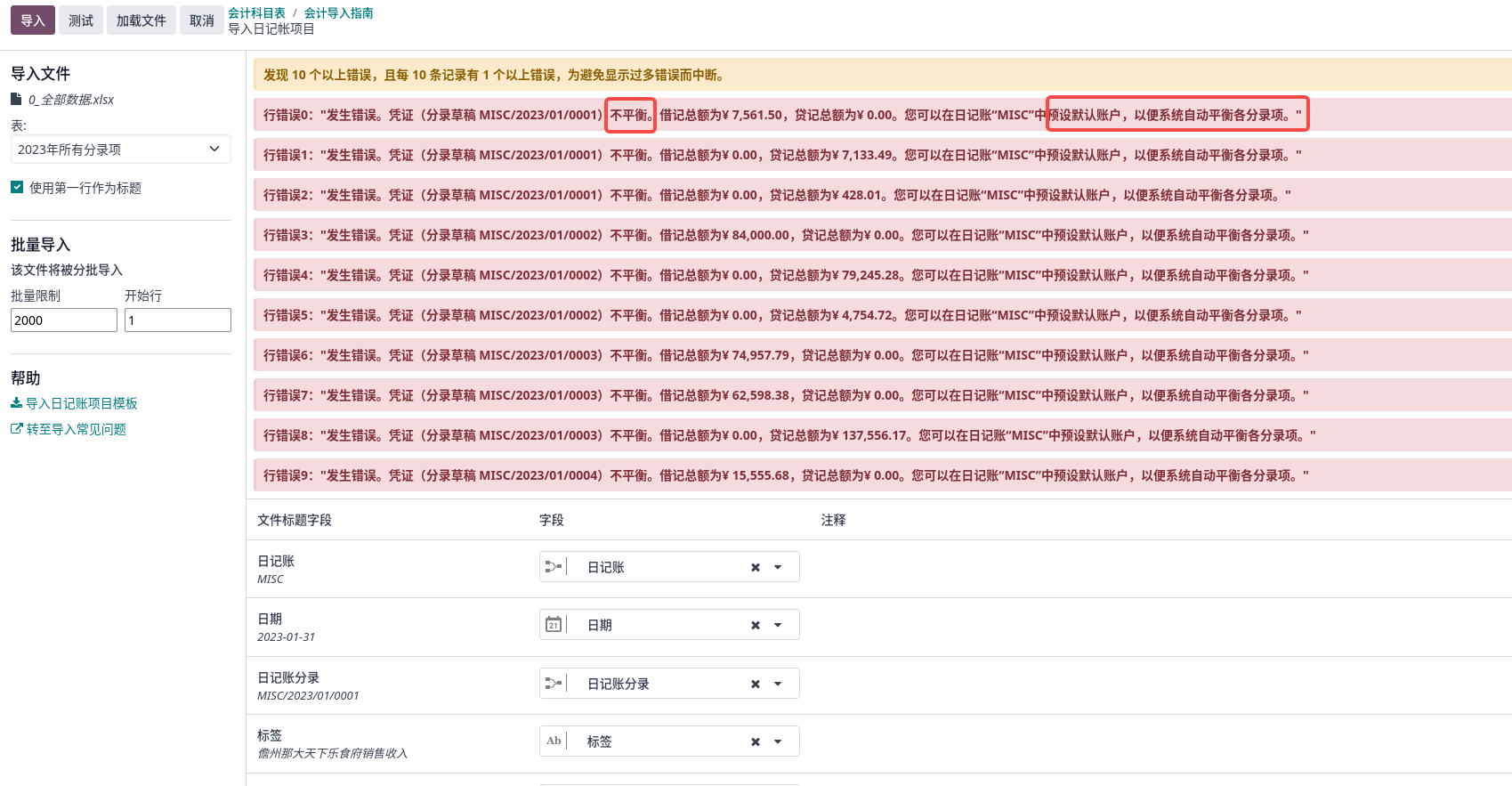The image size is (1512, 786).
Task: Click the 测试 button
Action: tap(81, 20)
